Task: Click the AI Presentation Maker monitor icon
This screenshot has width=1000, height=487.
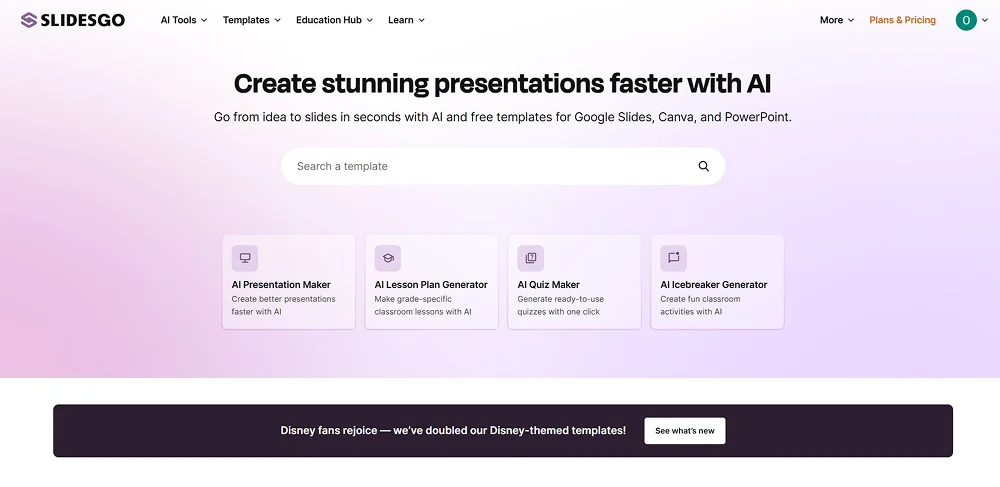Action: tap(245, 258)
